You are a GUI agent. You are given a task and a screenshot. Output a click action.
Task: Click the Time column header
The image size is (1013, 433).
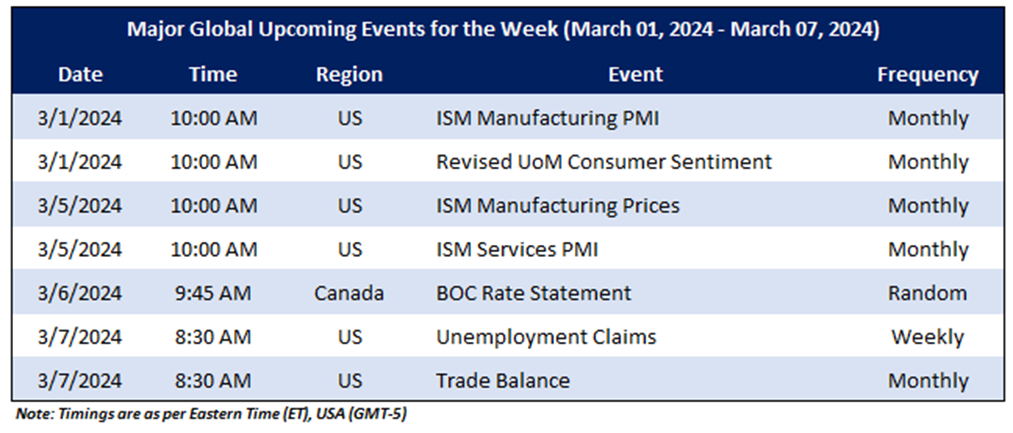(x=213, y=75)
